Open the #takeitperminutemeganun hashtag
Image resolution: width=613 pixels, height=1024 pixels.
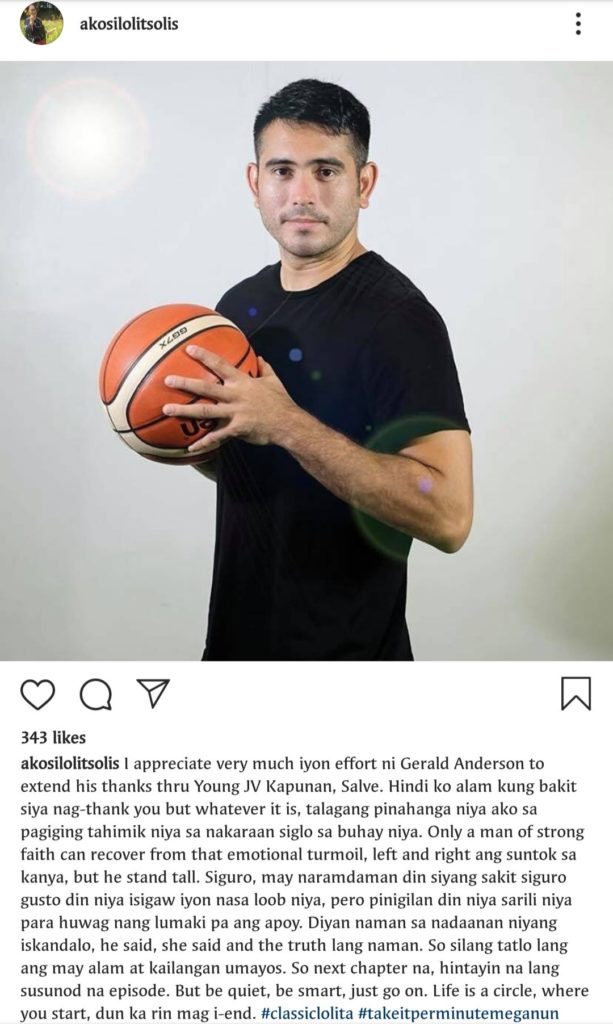(x=458, y=1014)
